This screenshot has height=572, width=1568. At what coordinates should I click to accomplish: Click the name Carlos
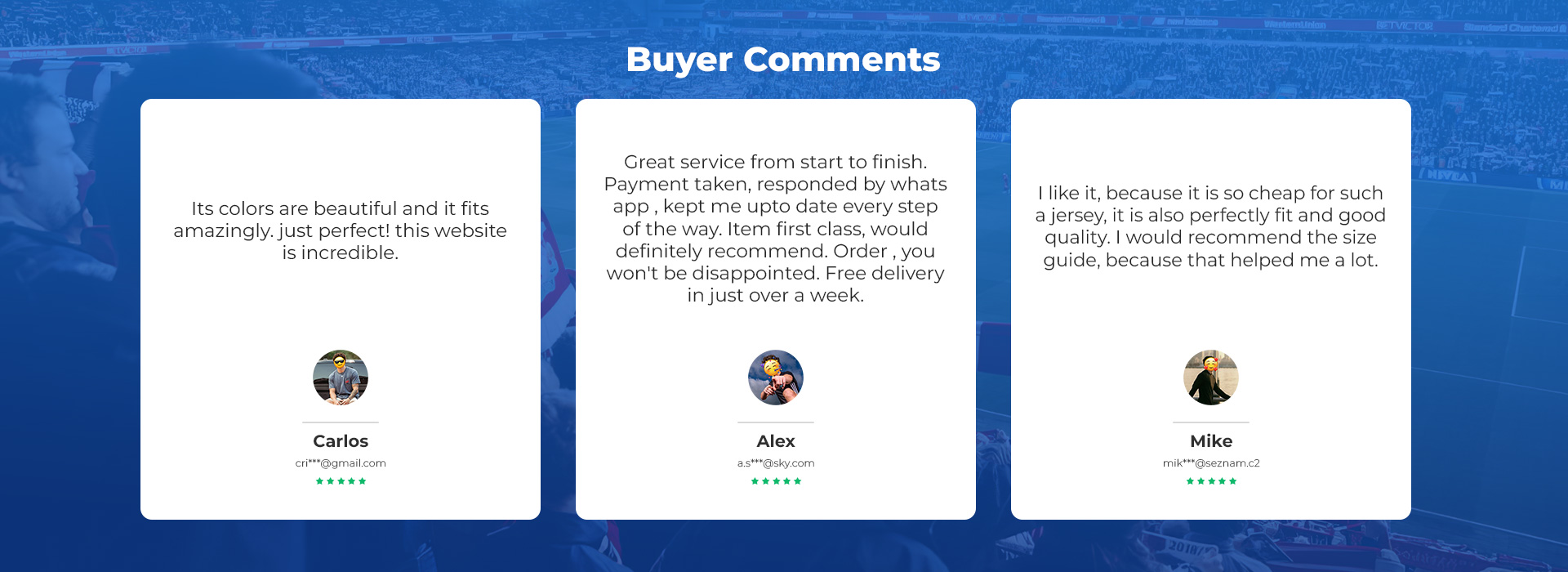[341, 441]
